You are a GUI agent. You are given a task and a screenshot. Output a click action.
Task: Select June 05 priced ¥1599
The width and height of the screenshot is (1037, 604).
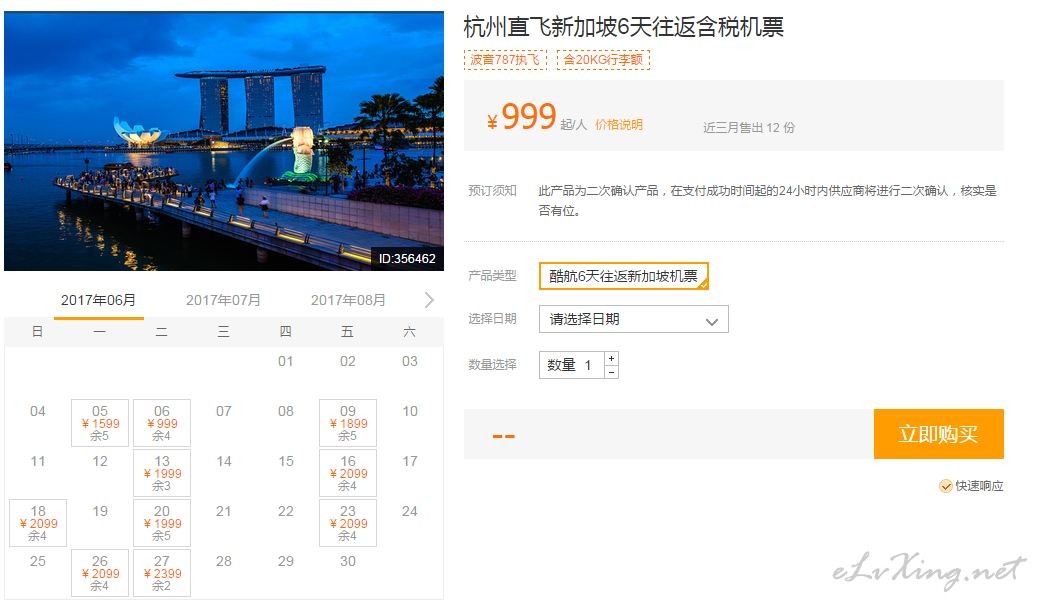100,423
